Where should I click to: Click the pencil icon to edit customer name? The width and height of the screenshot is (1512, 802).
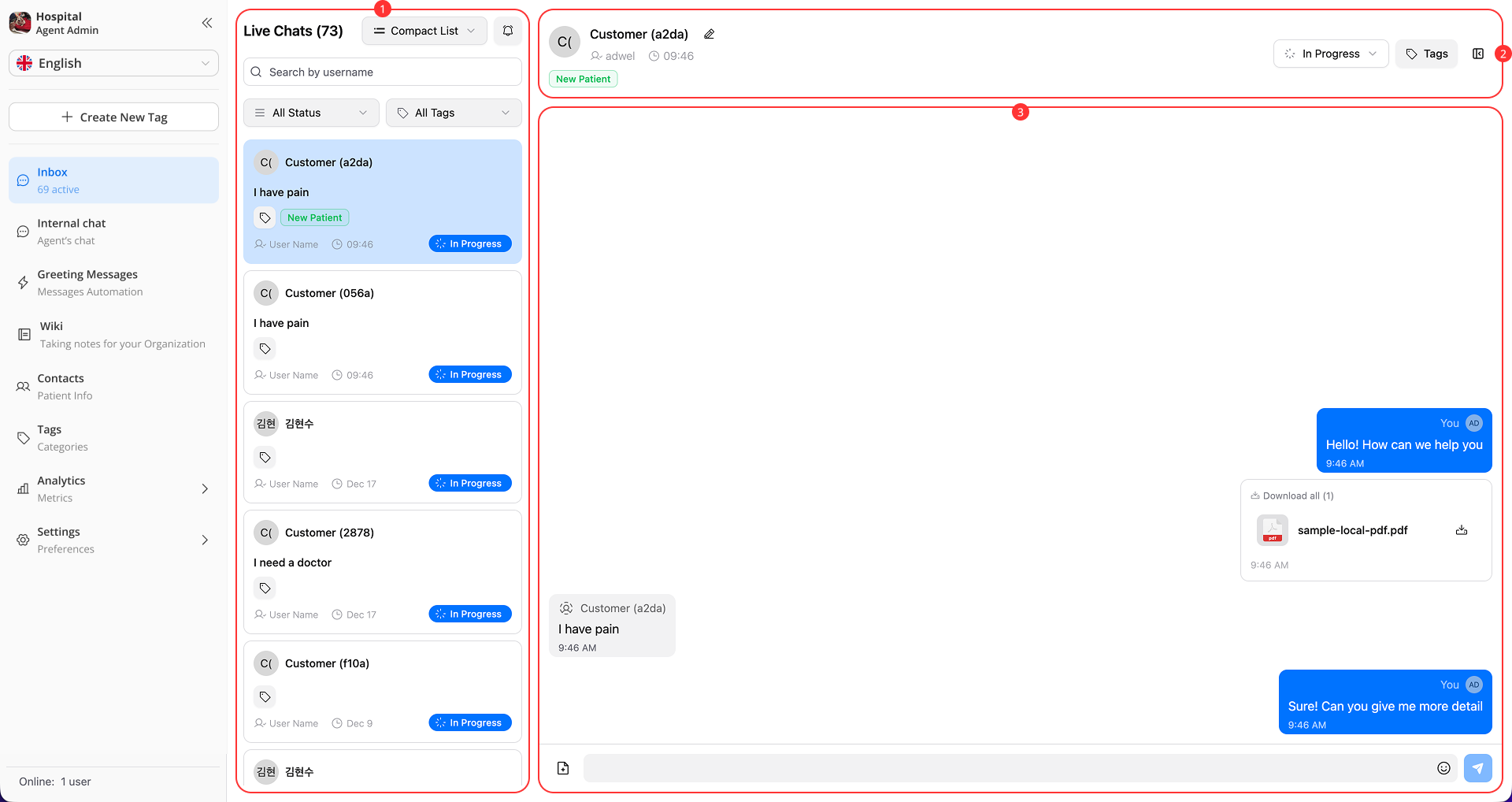tap(709, 34)
